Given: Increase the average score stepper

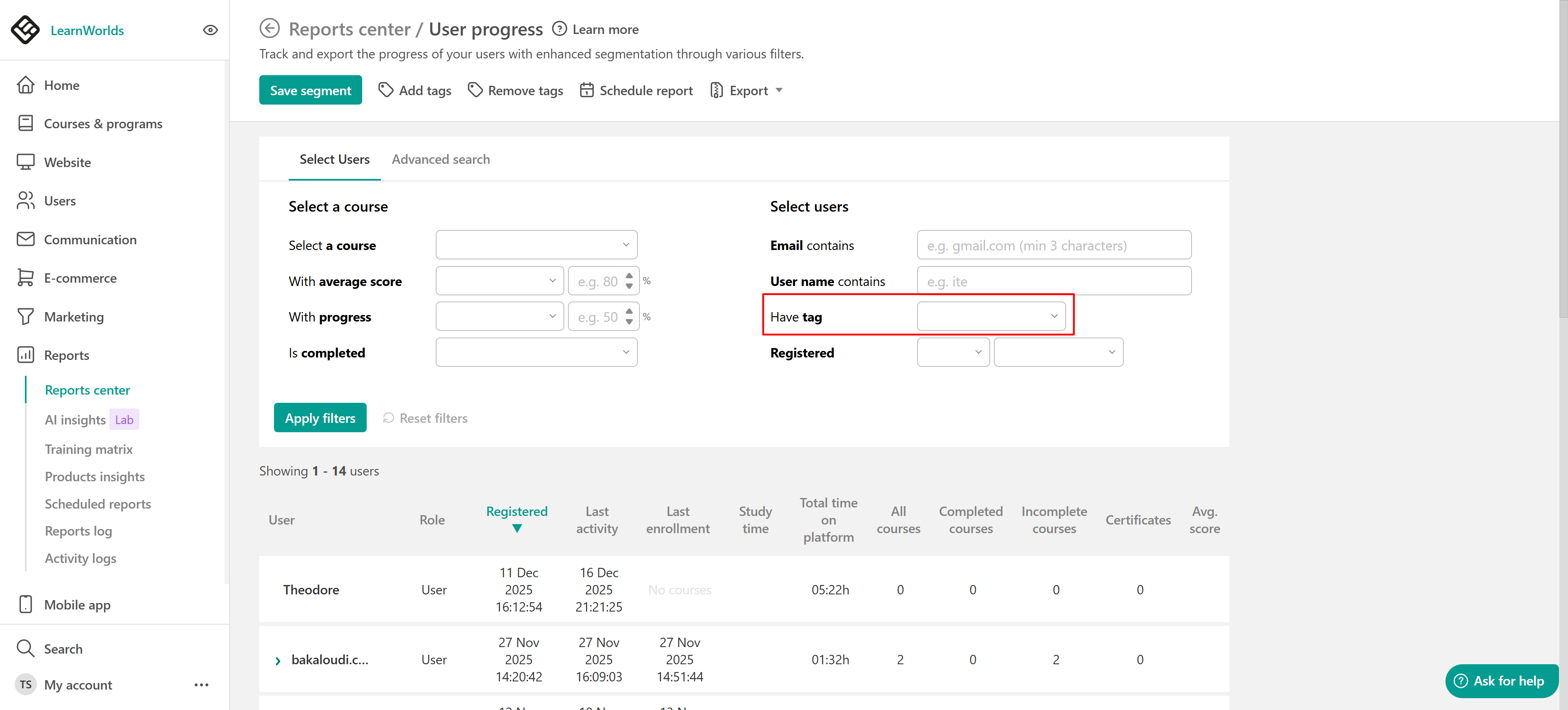Looking at the screenshot, I should 629,276.
